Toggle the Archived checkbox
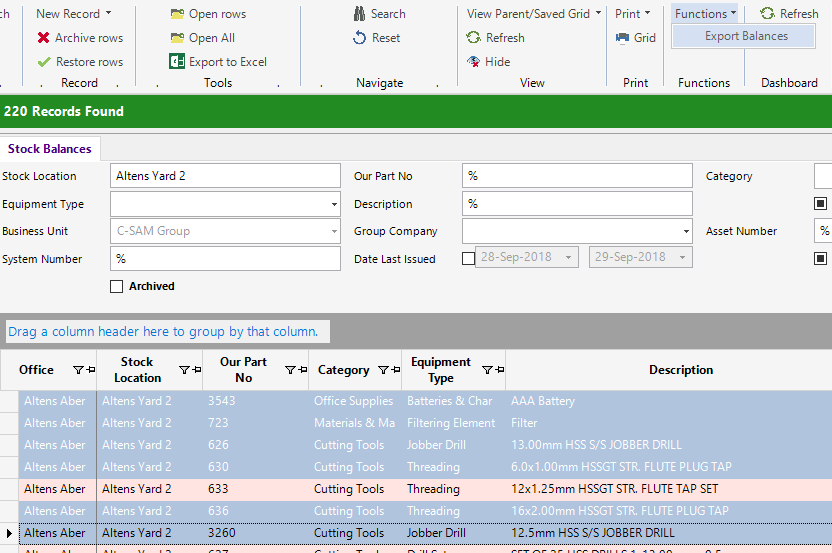This screenshot has height=553, width=832. (117, 287)
